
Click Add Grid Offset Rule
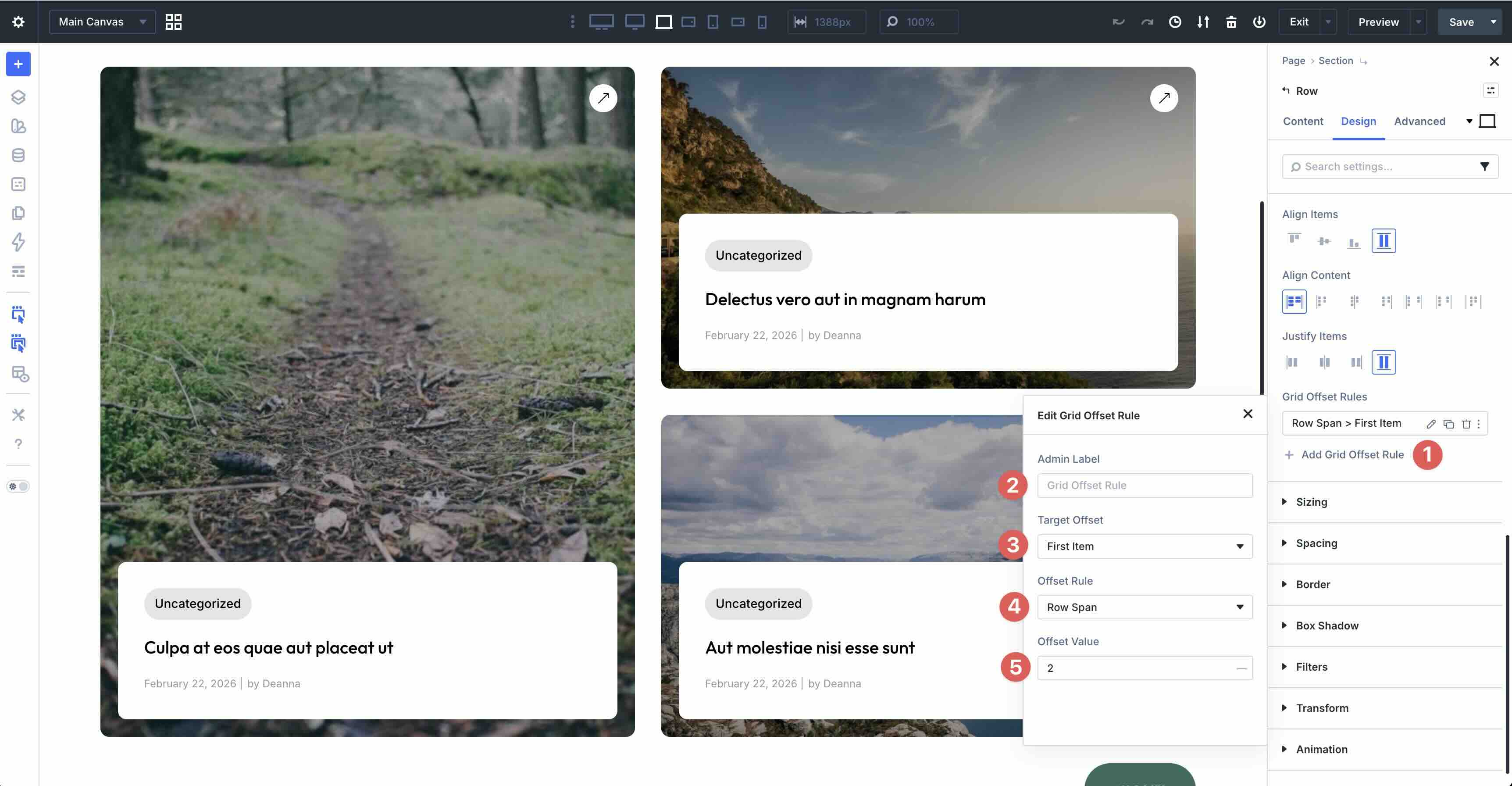click(1350, 454)
